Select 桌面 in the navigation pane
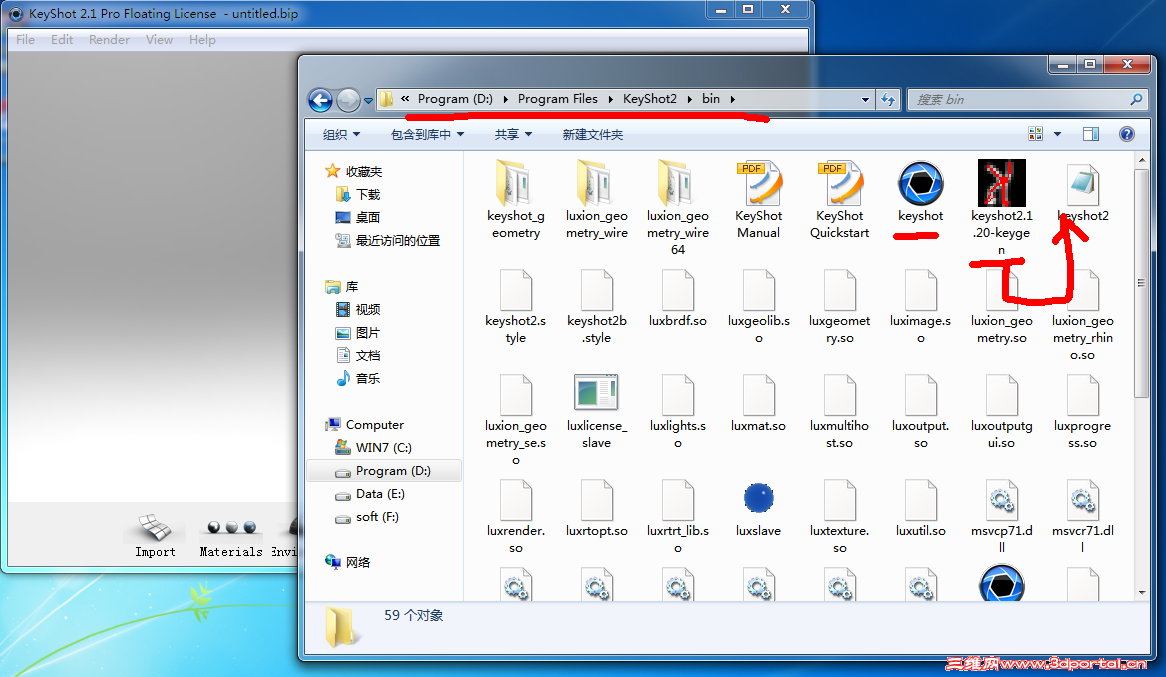 click(358, 217)
